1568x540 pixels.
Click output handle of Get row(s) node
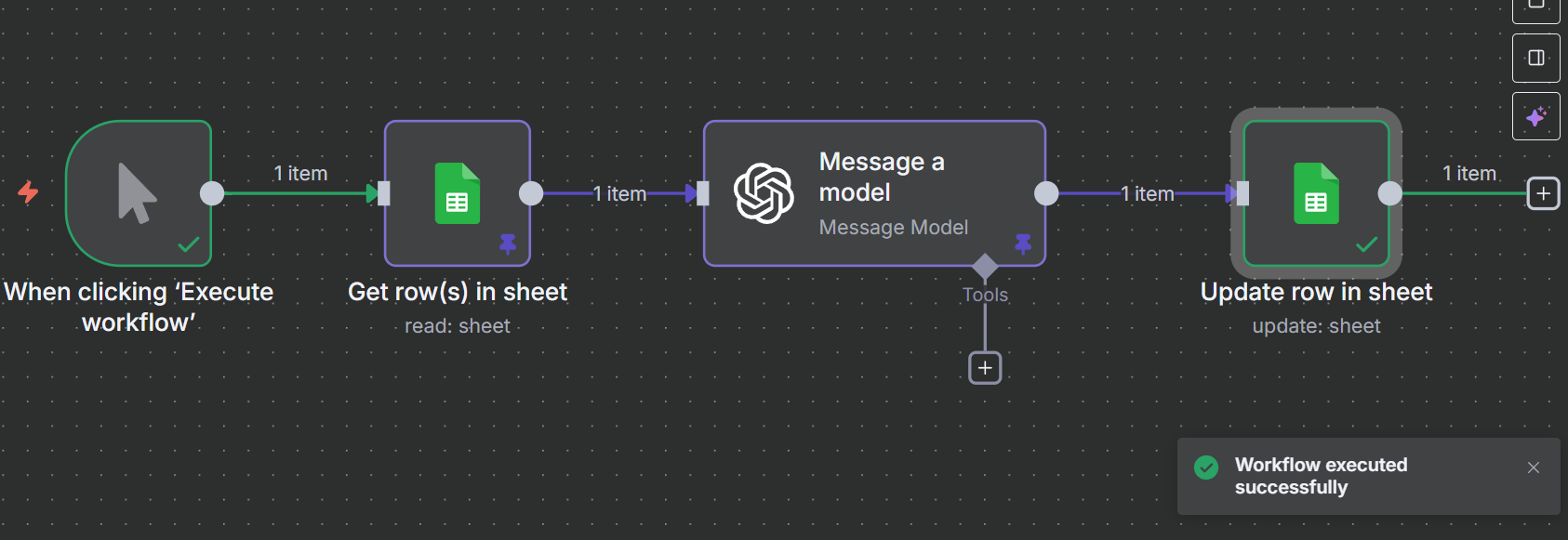click(531, 193)
